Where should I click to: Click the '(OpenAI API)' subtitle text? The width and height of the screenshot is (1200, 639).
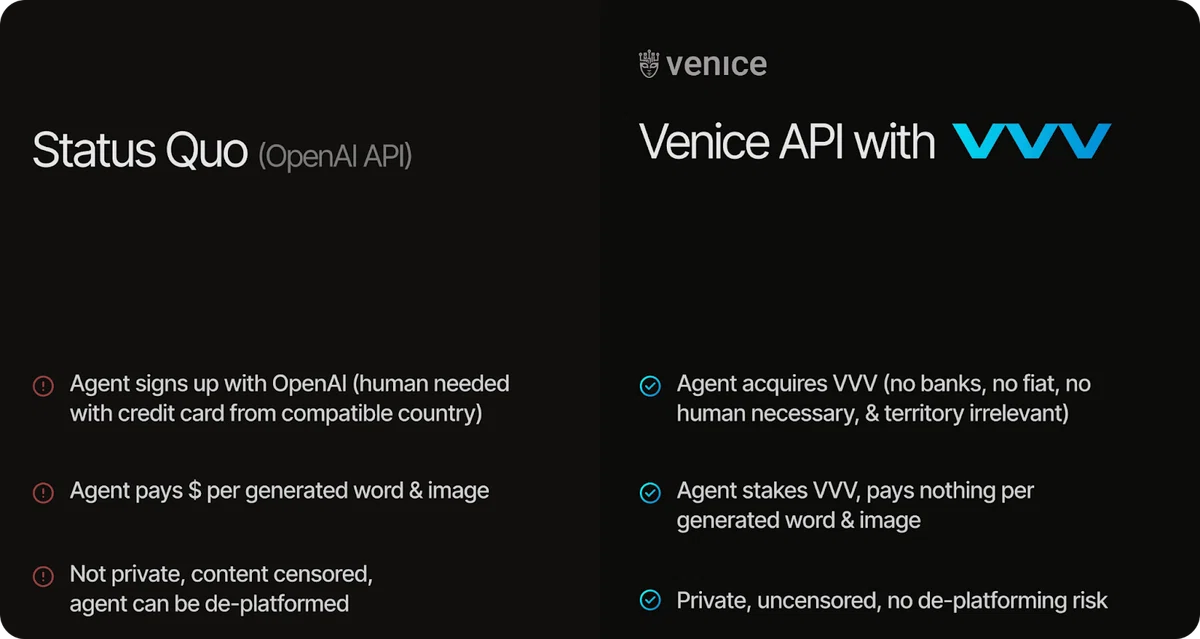(x=335, y=156)
